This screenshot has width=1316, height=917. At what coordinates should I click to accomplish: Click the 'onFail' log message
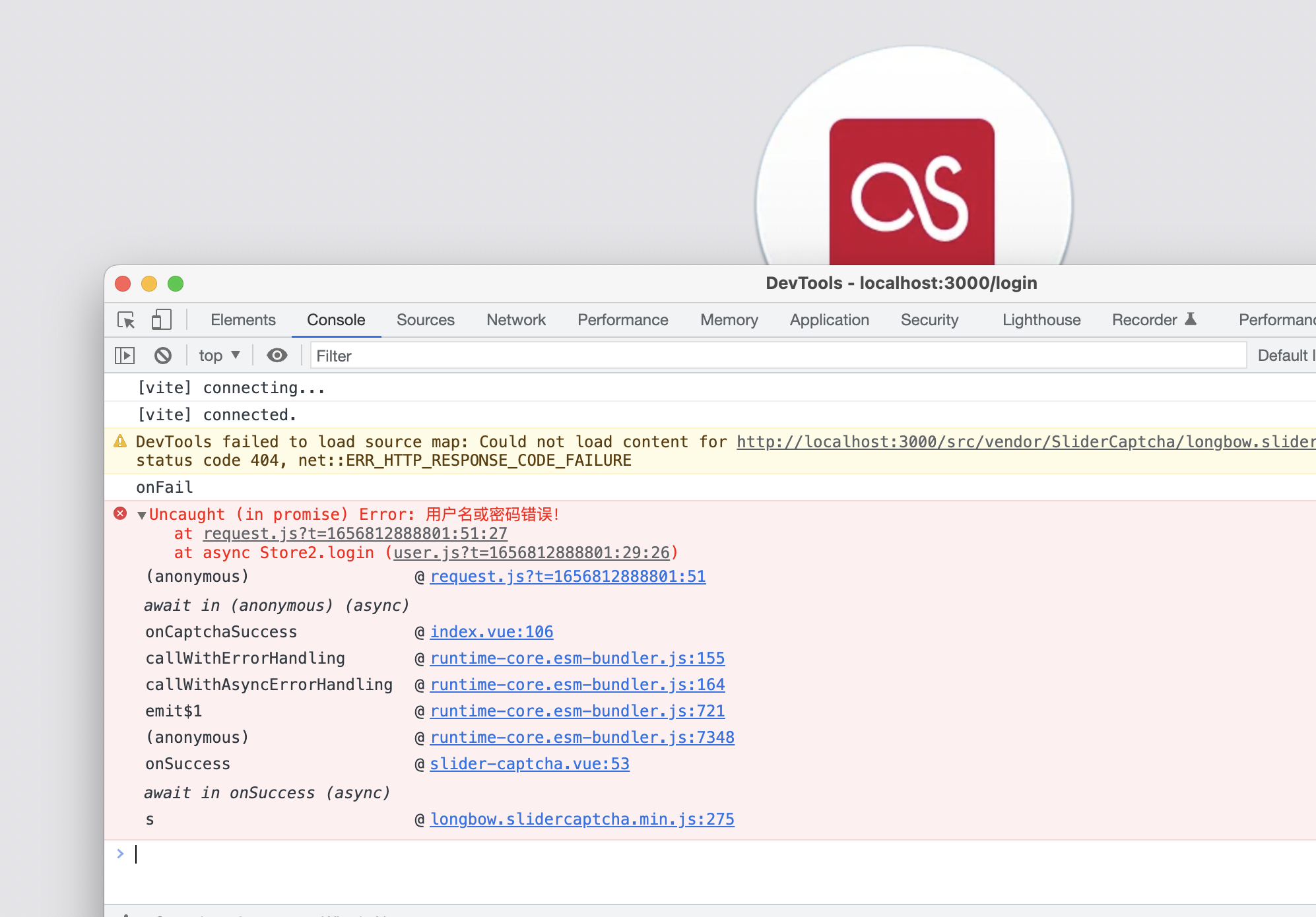[164, 488]
